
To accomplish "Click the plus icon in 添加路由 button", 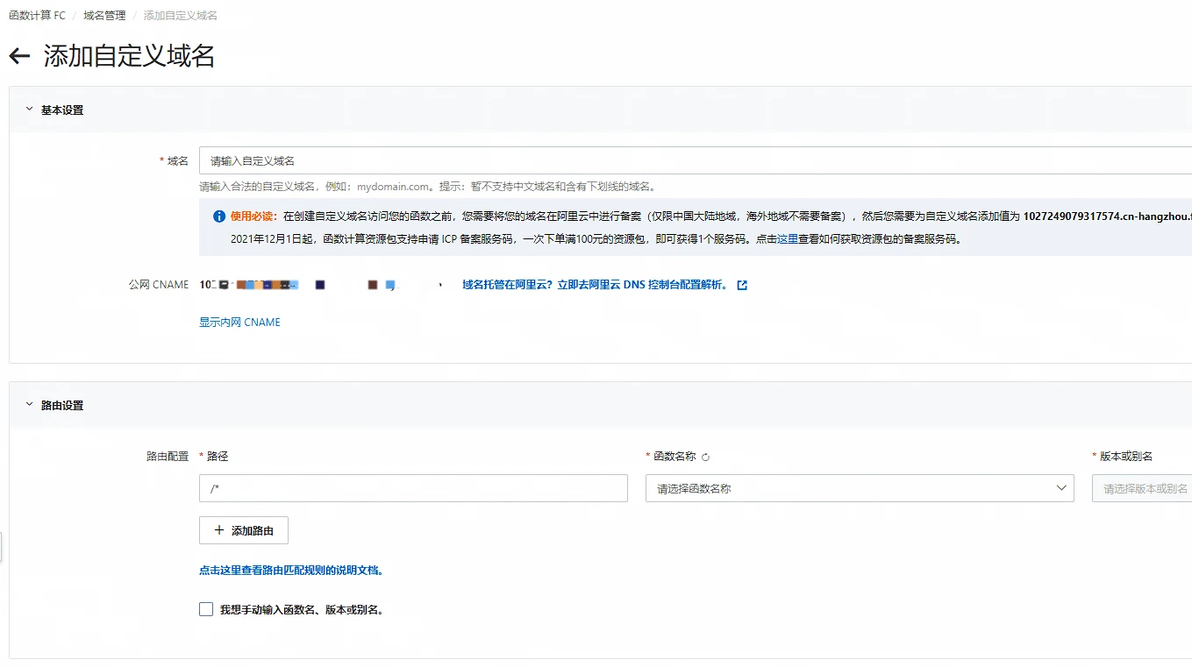I will [x=219, y=530].
